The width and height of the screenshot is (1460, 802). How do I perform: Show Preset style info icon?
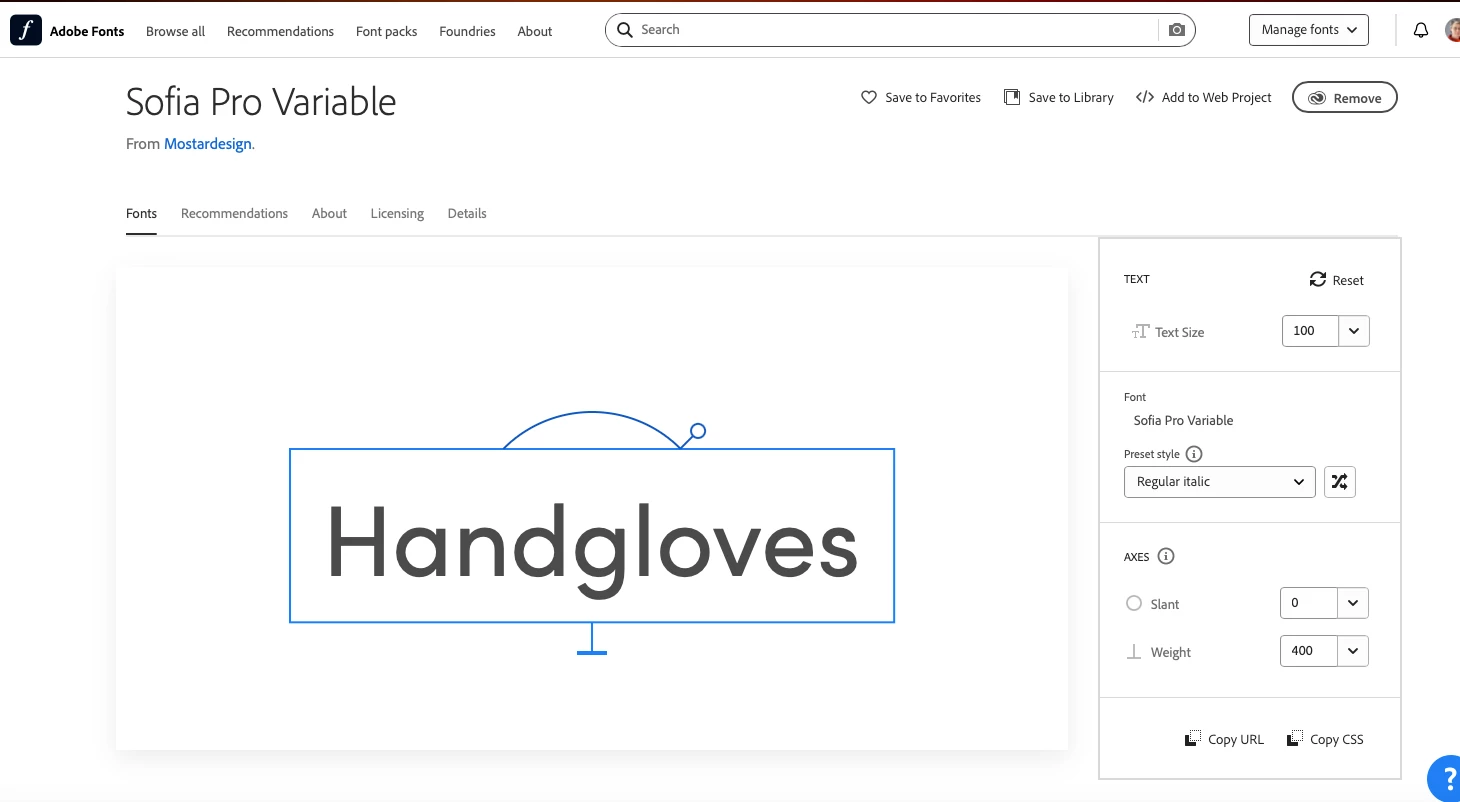(1194, 454)
